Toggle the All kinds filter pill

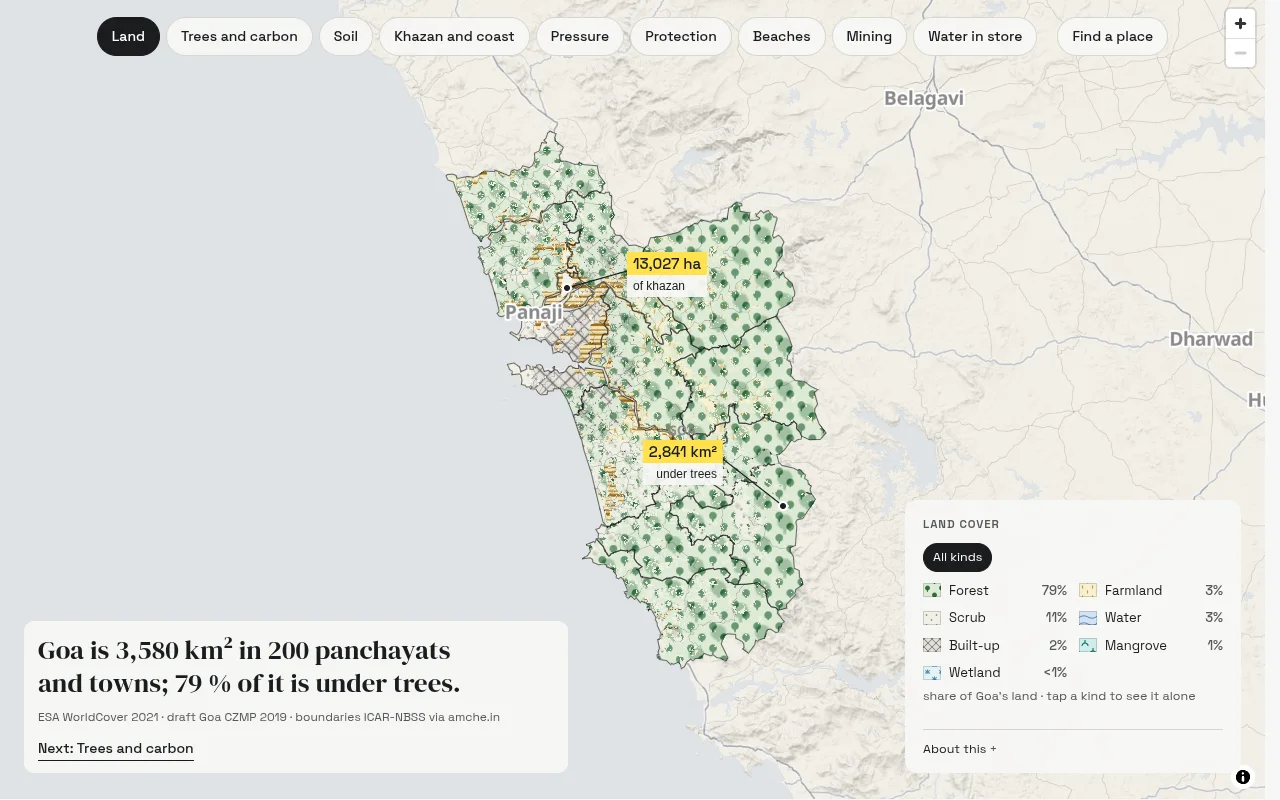[x=957, y=557]
